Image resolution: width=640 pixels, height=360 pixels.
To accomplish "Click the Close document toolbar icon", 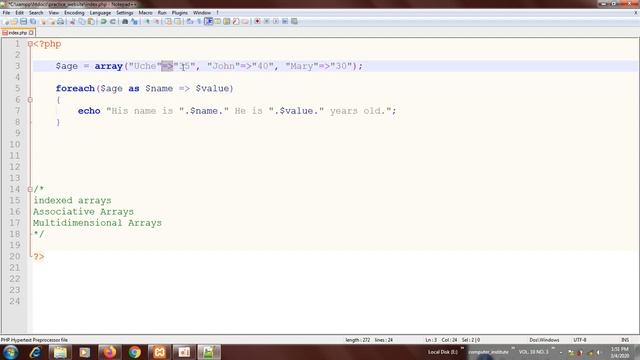I will (43, 21).
